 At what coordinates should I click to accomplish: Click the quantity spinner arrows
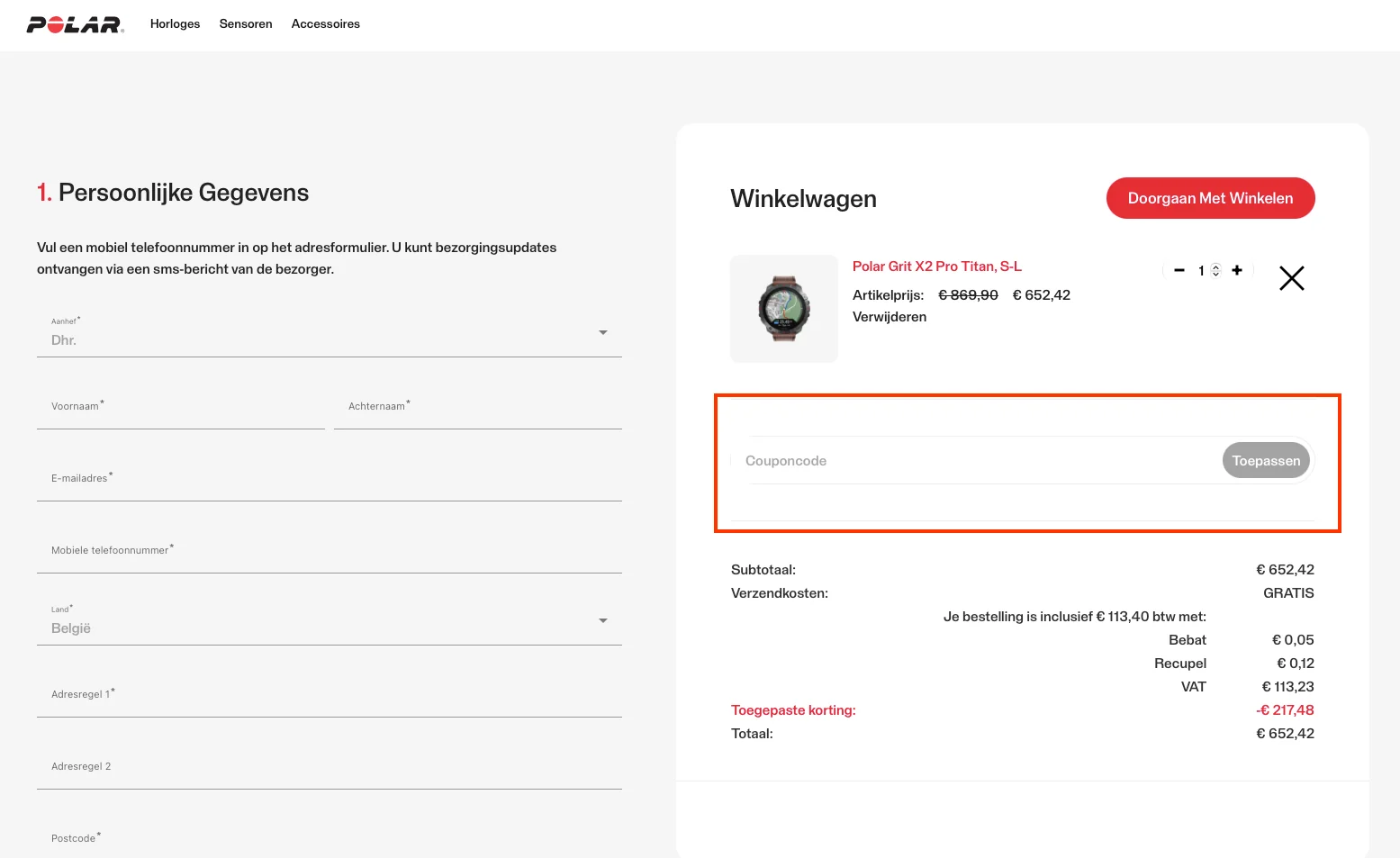[x=1215, y=270]
